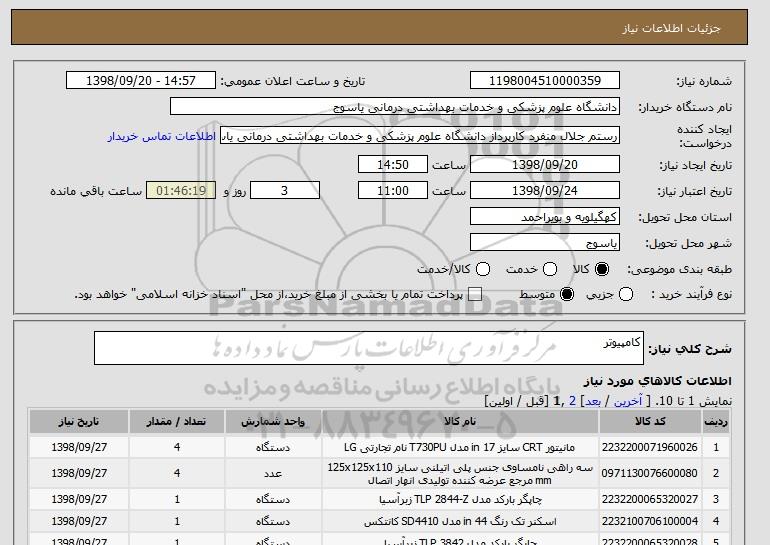This screenshot has width=770, height=545.
Task: Open the اطلاعات تماس خریدار link
Action: [162, 136]
